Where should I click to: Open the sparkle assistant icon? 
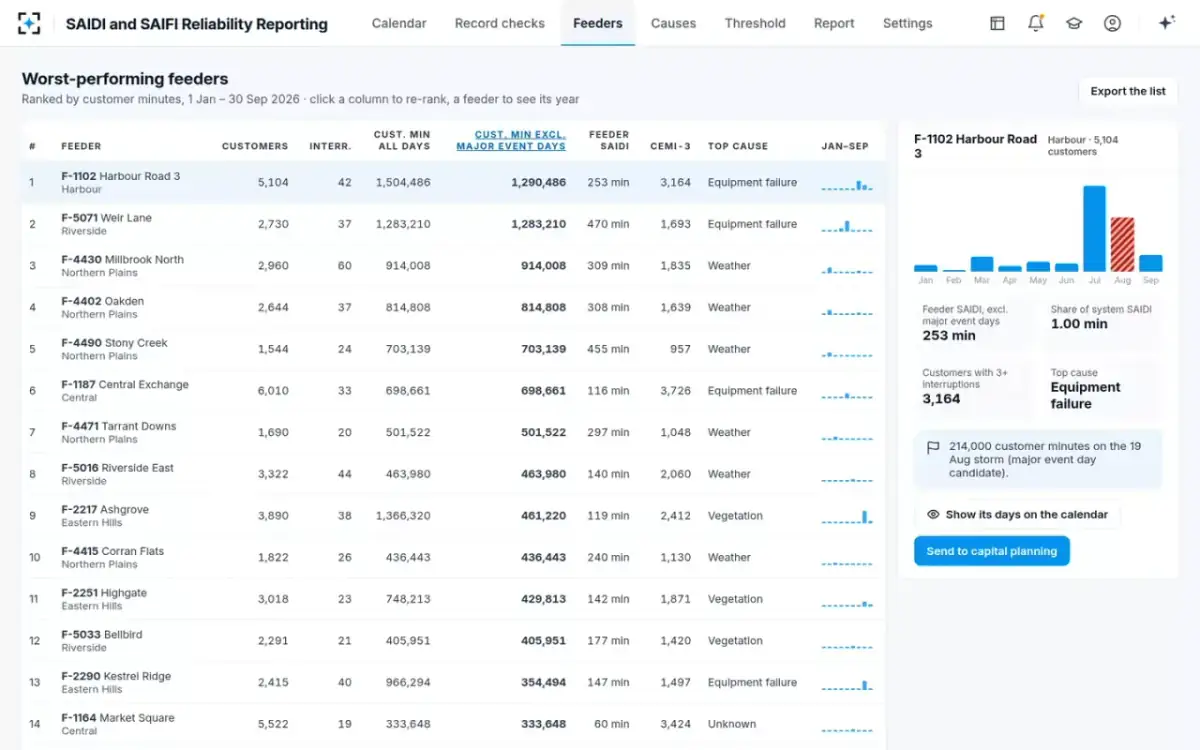(1166, 23)
